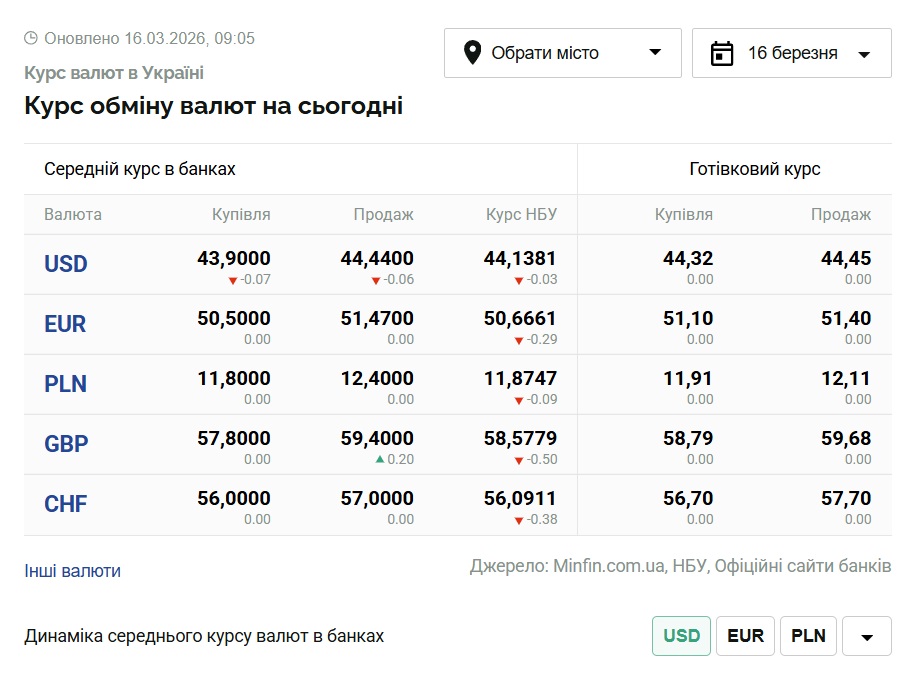Switch chart to EUR
915x677 pixels.
pos(745,636)
